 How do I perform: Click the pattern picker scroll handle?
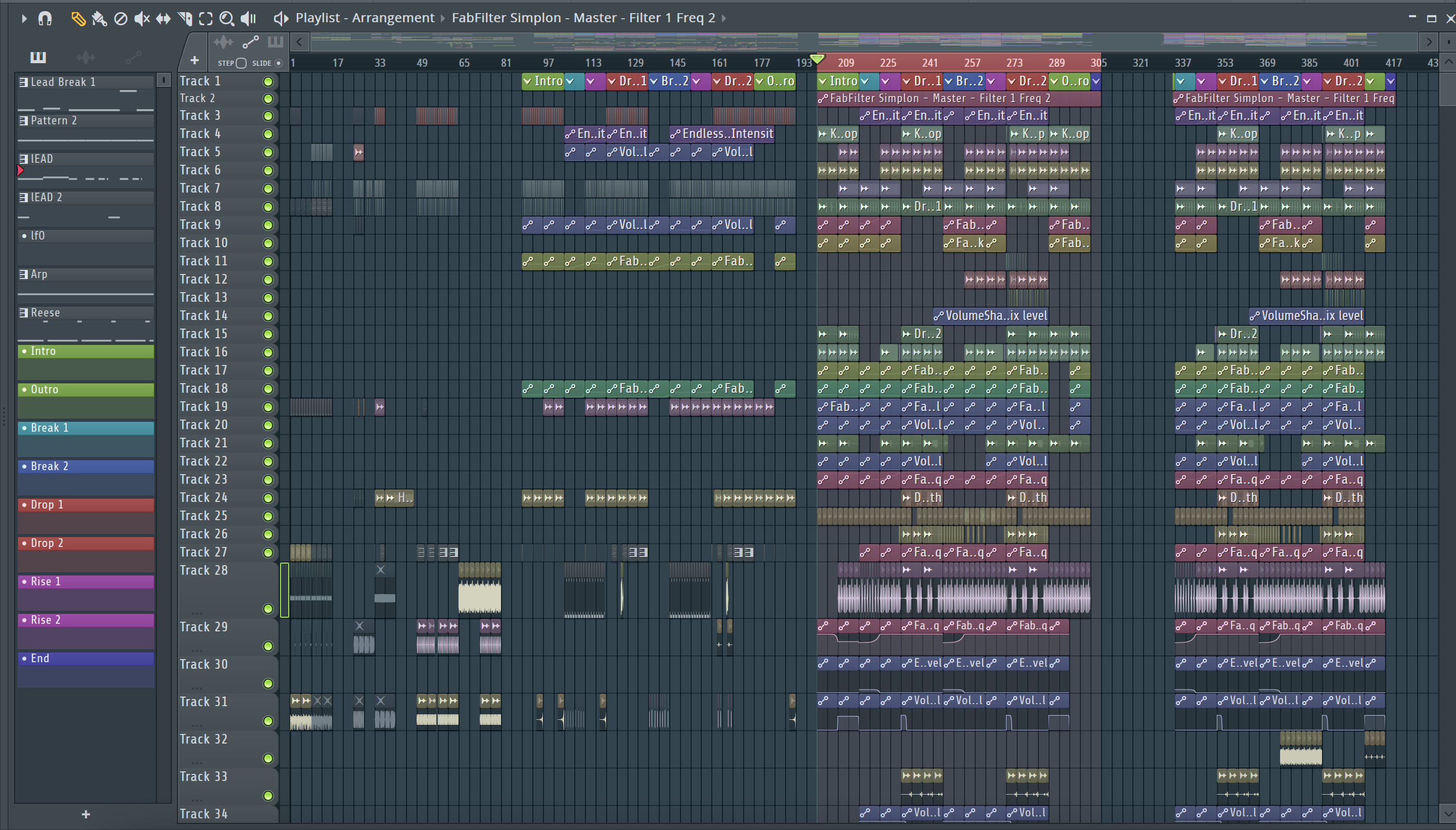click(164, 80)
